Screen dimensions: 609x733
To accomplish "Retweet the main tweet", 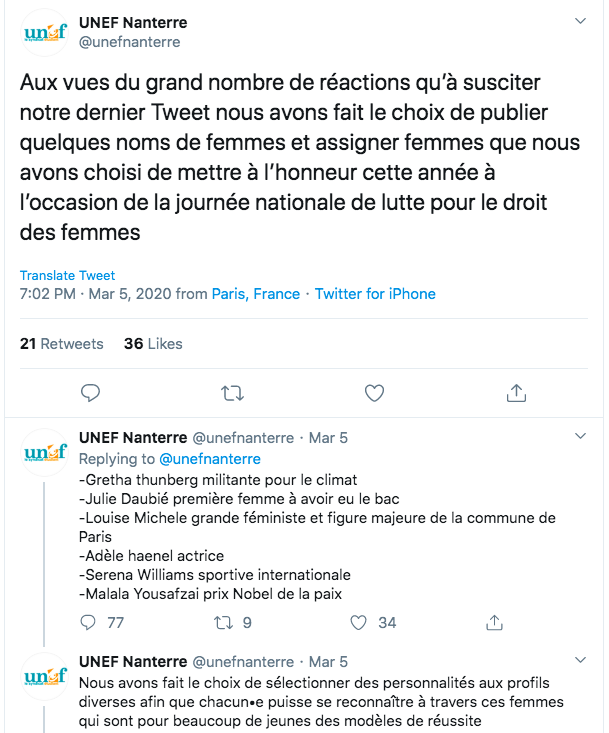I will [x=232, y=392].
